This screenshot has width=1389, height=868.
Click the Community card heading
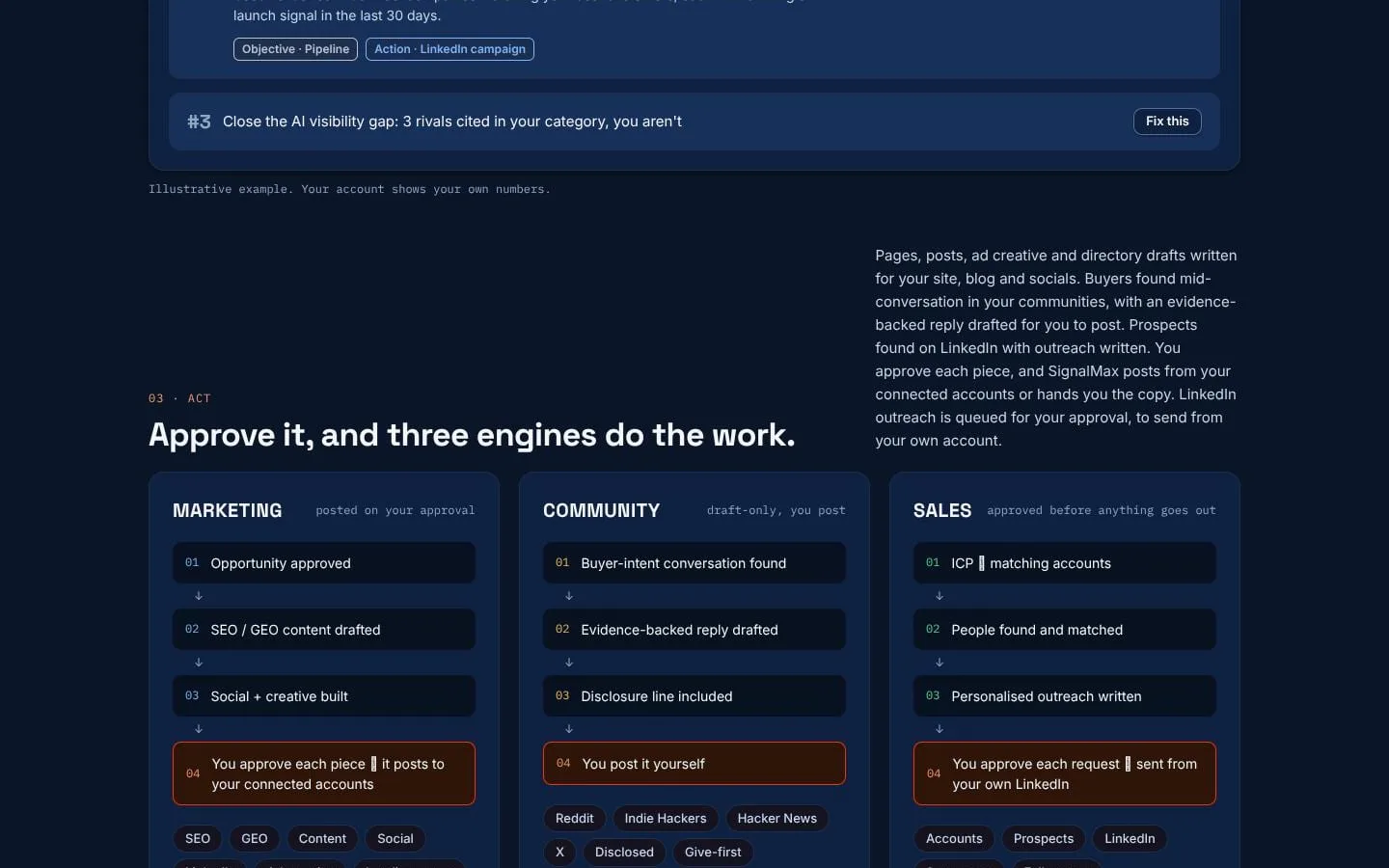coord(602,510)
